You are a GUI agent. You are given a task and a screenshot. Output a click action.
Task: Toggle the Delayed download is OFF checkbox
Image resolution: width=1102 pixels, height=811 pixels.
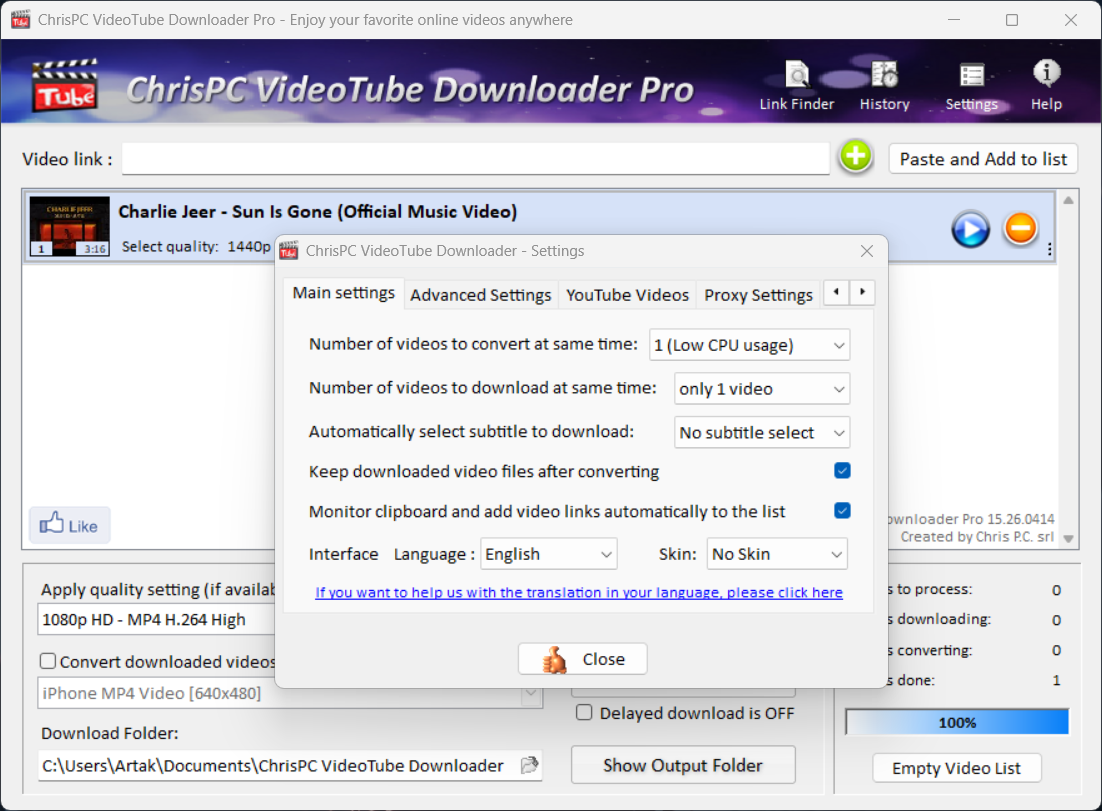point(584,712)
